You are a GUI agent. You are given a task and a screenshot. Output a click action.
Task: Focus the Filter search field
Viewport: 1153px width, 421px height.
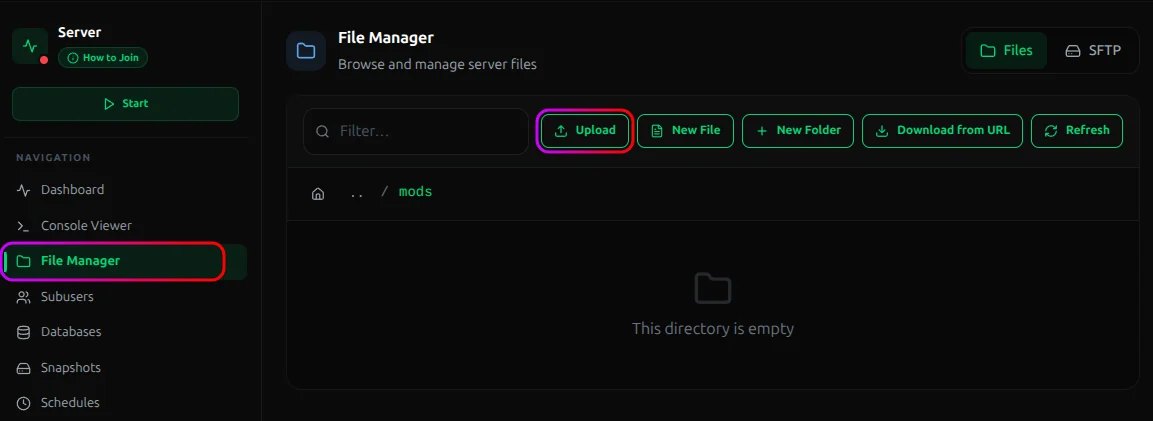tap(416, 132)
